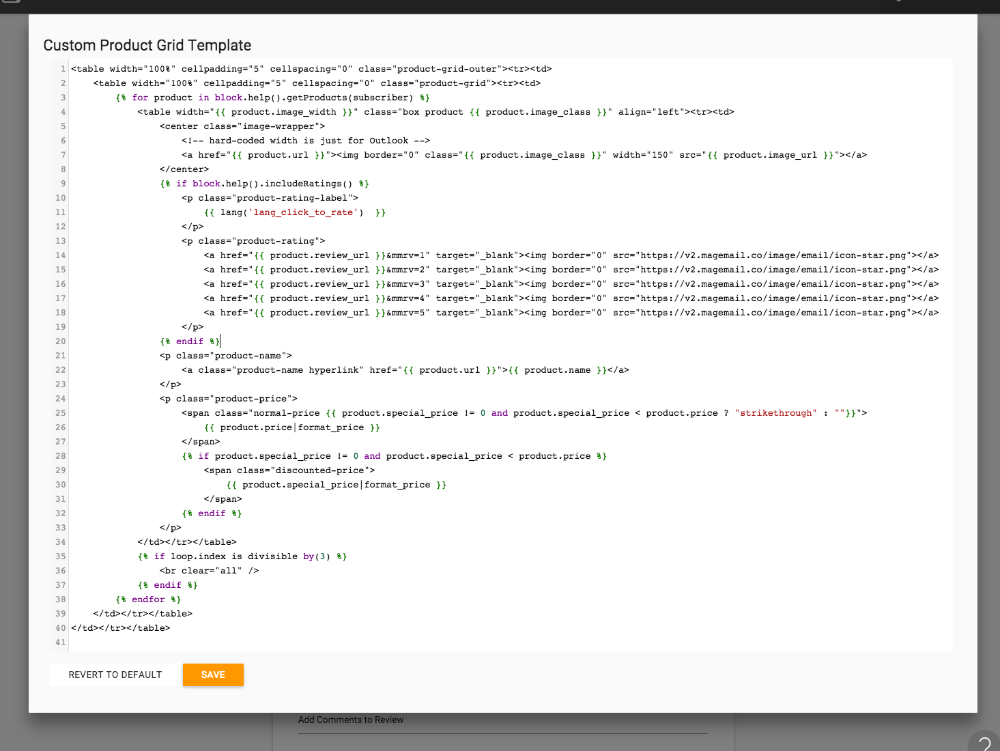
Task: Place cursor on the 'for product in' line
Action: (272, 98)
